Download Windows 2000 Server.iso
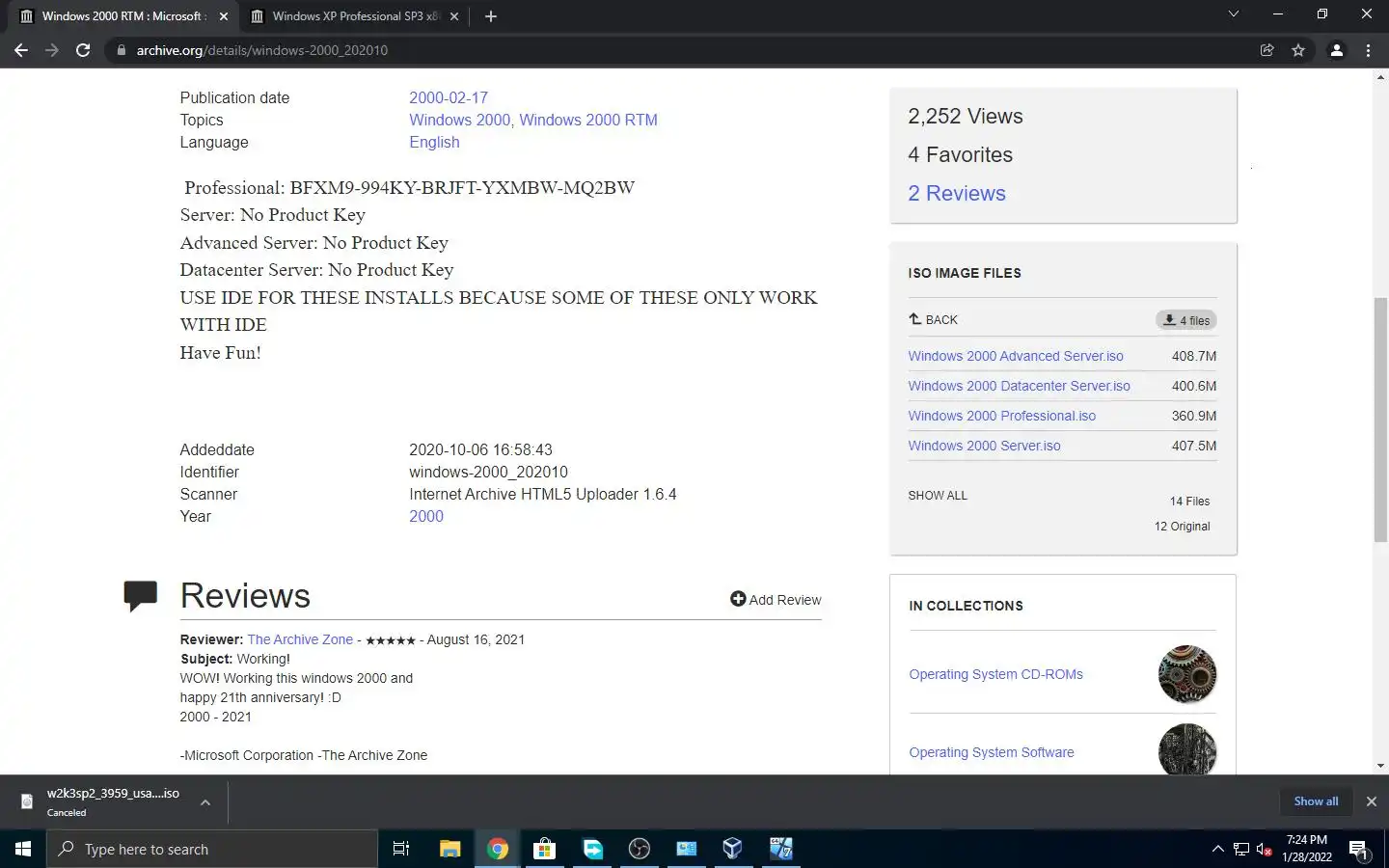This screenshot has height=868, width=1389. coord(984,446)
